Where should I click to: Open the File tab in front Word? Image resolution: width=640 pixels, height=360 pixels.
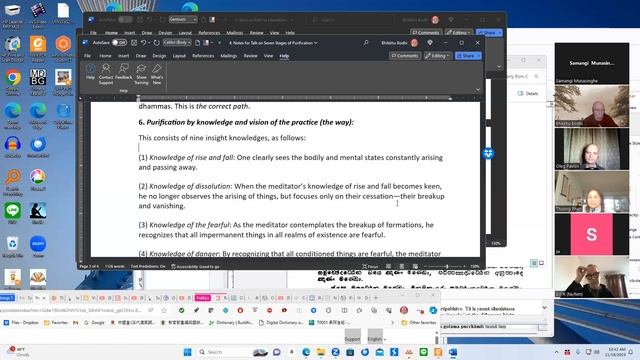coord(87,56)
